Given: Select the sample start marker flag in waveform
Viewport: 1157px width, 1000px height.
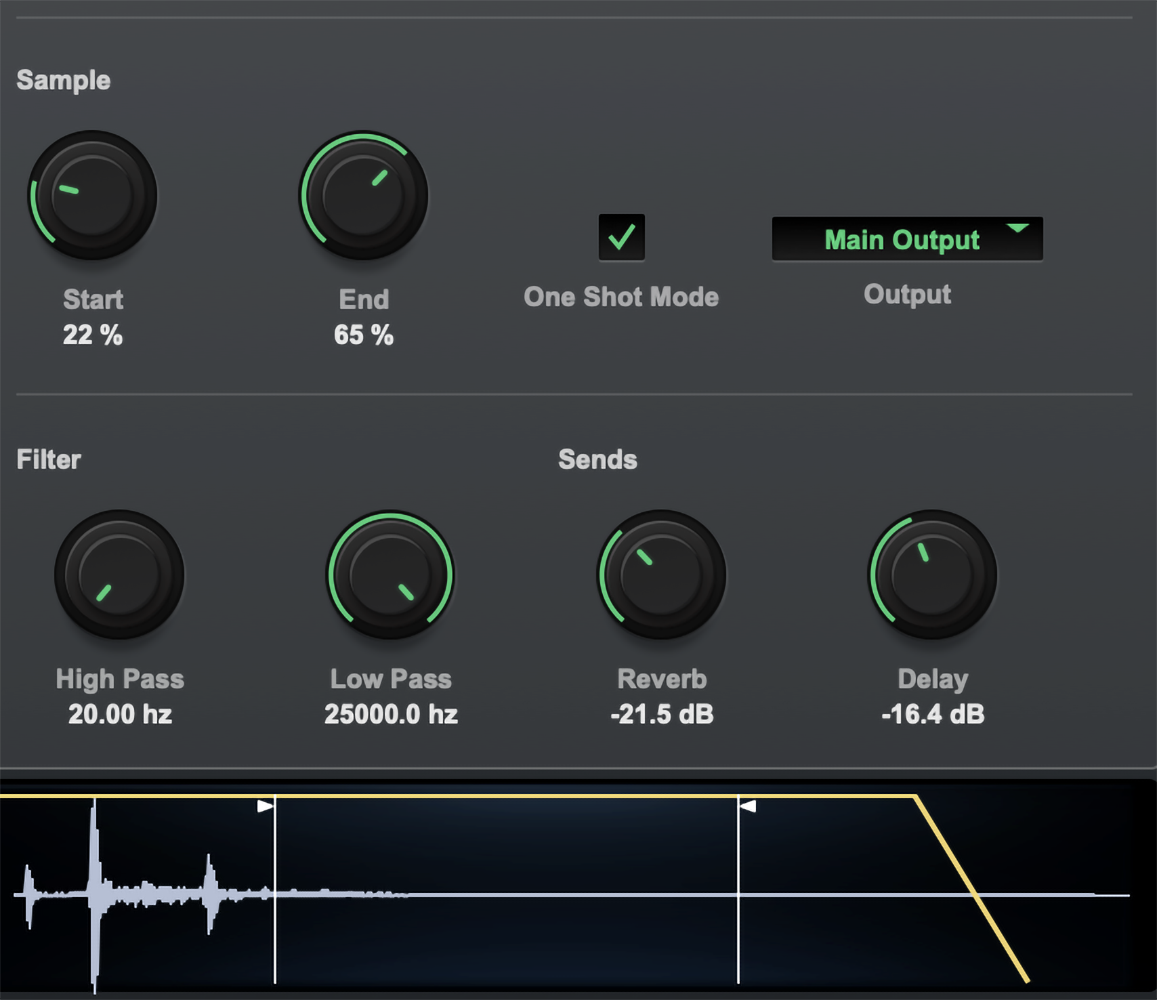Looking at the screenshot, I should [266, 805].
